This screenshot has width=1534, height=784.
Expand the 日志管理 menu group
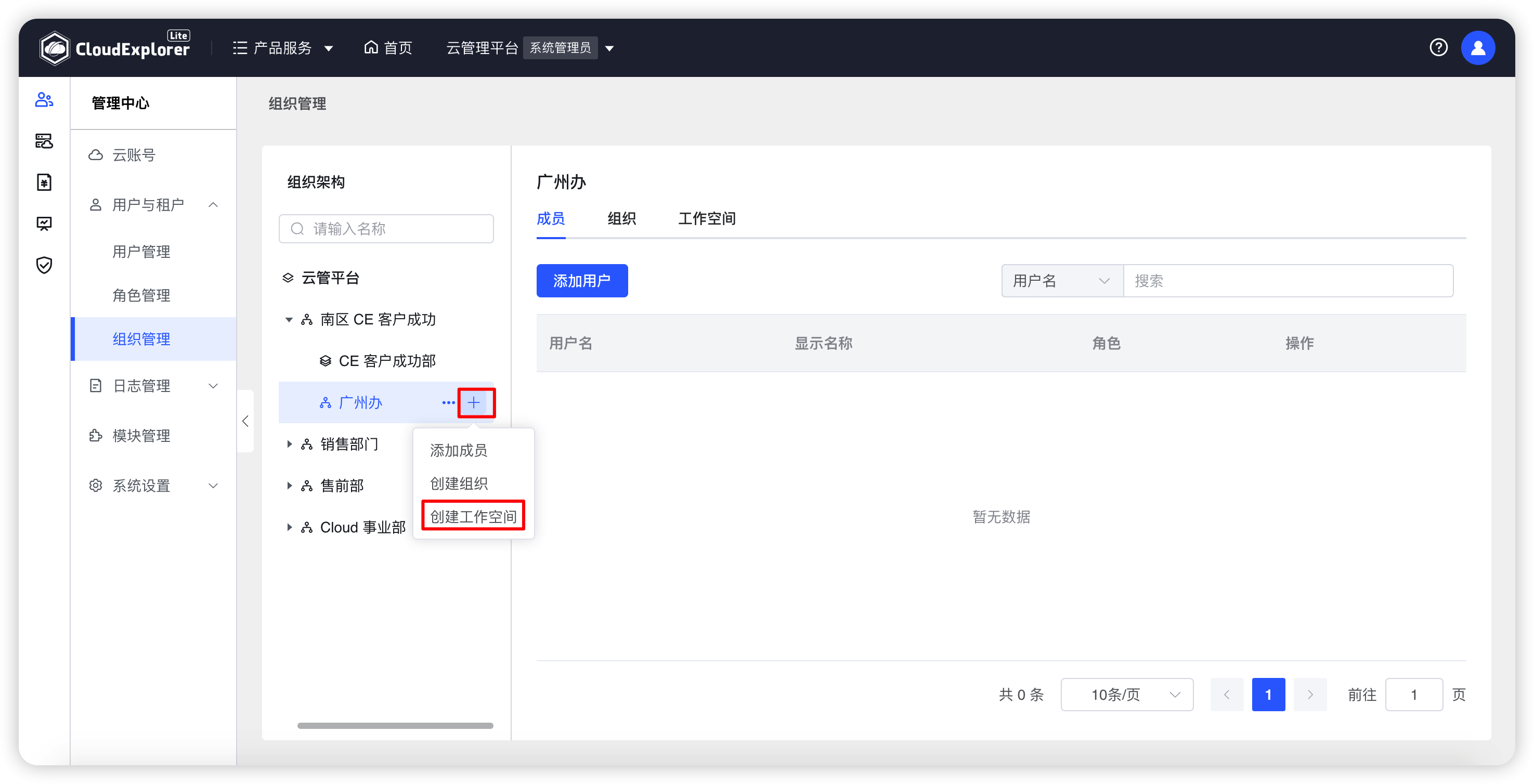[153, 386]
